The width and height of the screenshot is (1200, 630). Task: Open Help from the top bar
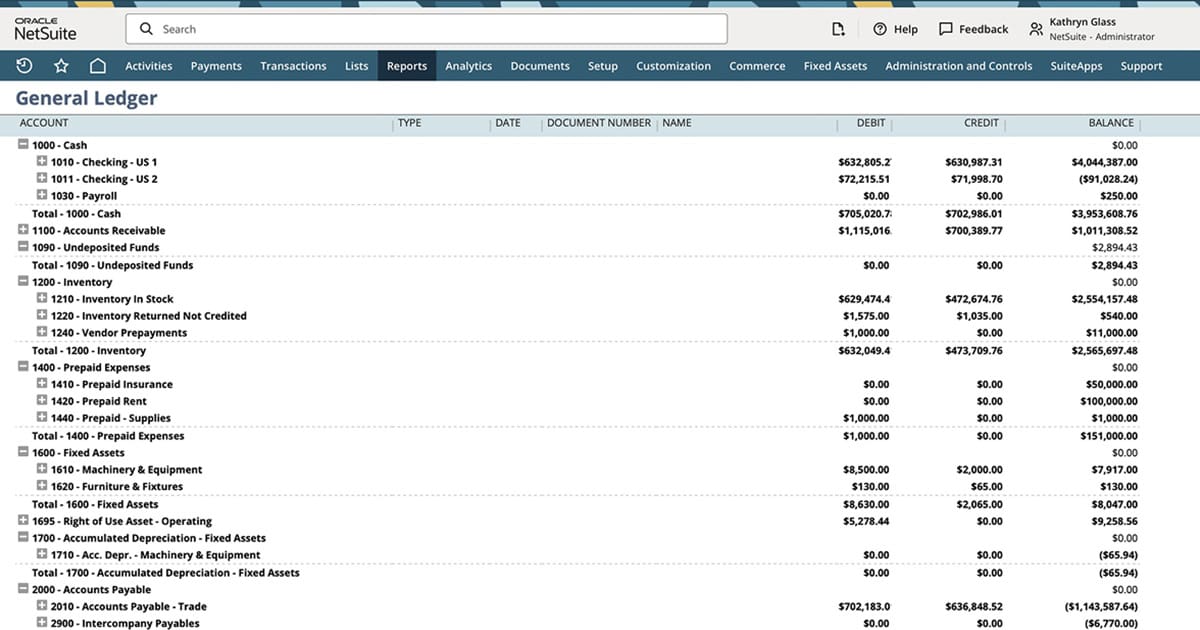[x=895, y=29]
